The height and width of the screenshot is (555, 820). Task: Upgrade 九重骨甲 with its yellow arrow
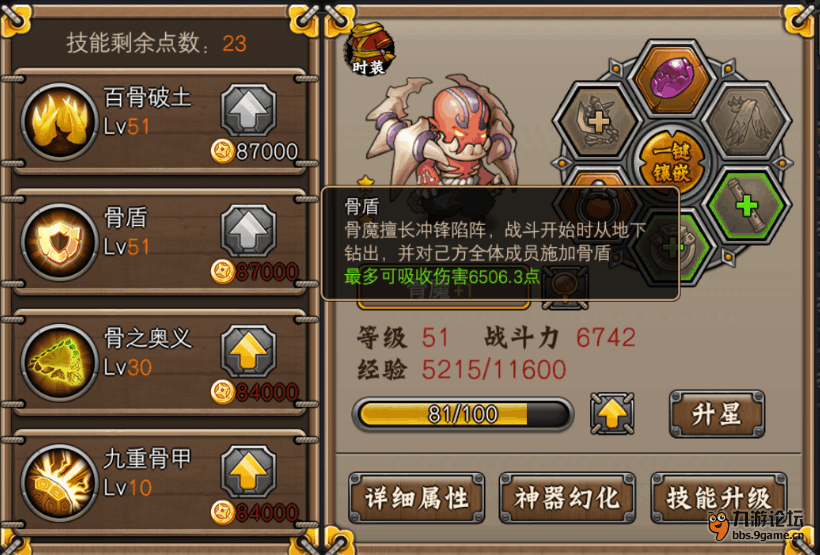(x=248, y=471)
